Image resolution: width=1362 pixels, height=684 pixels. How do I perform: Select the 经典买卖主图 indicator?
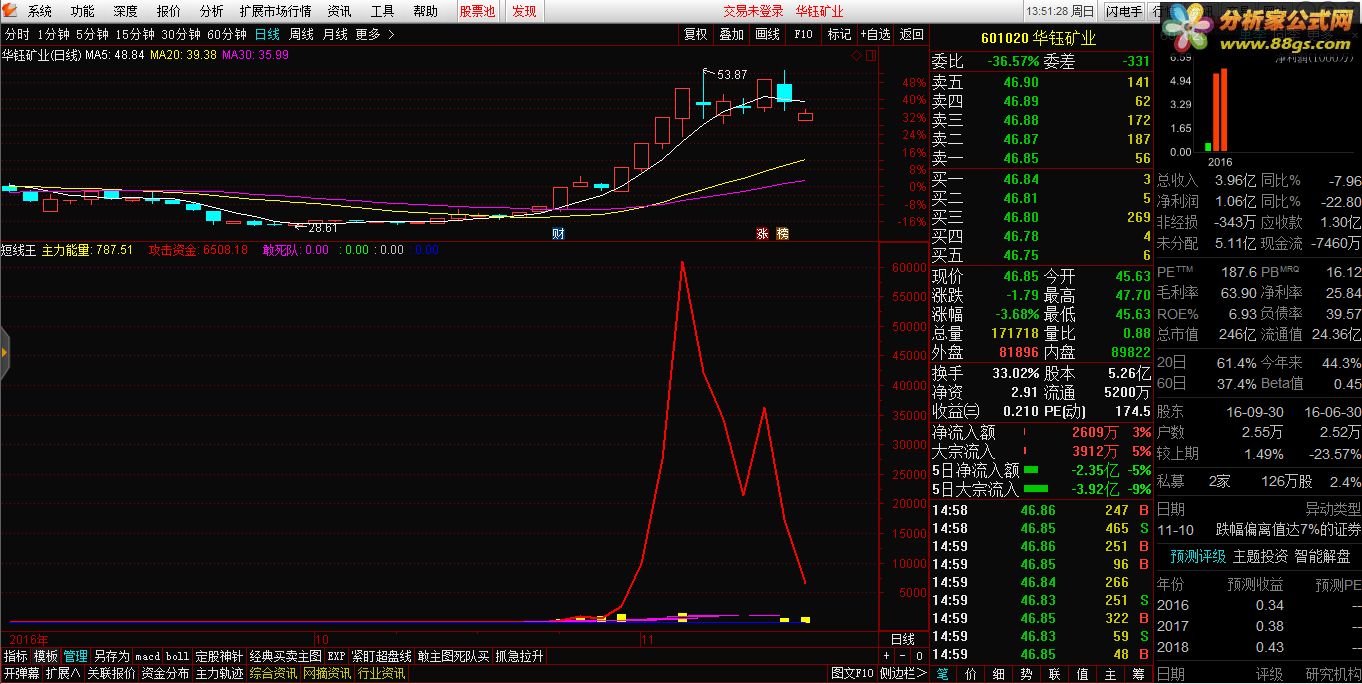click(286, 656)
